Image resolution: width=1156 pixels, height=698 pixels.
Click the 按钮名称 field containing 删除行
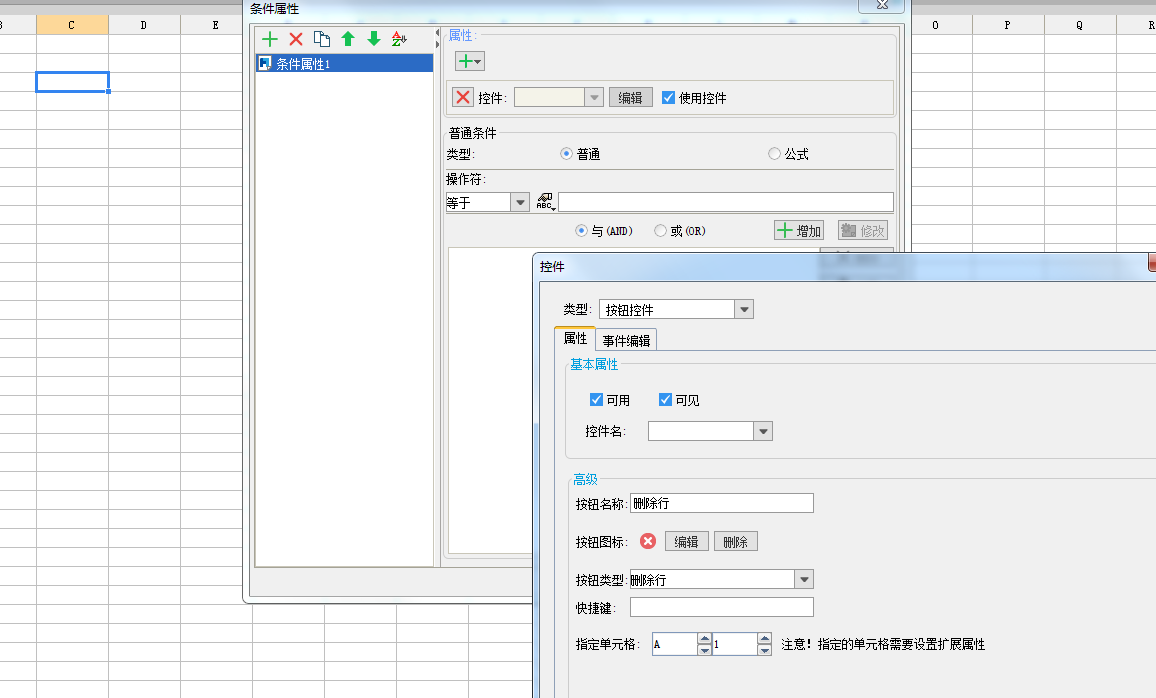(722, 503)
